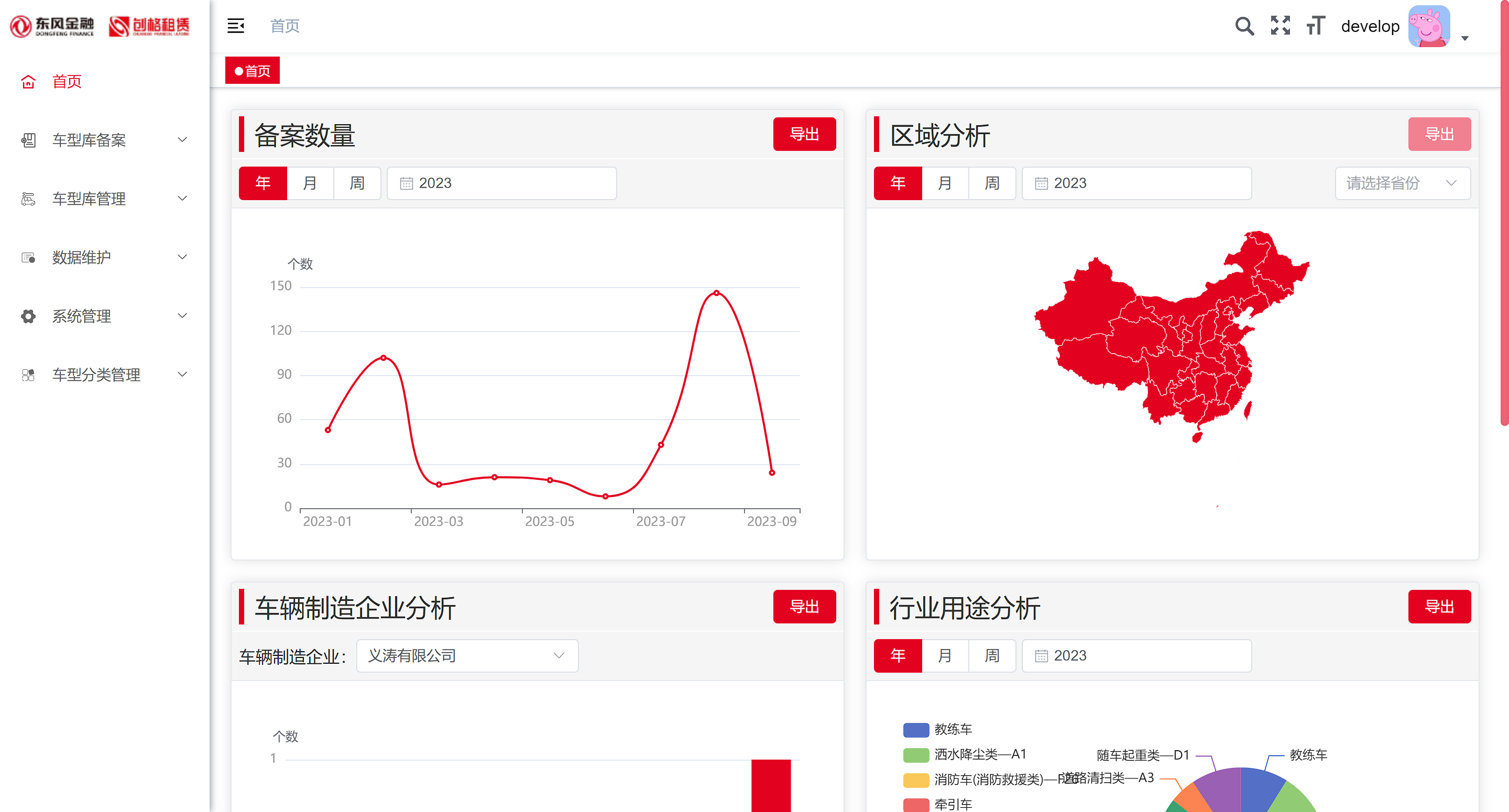Select 周 in the 备案数量 panel
Screen dimensions: 1509x812
coord(357,183)
